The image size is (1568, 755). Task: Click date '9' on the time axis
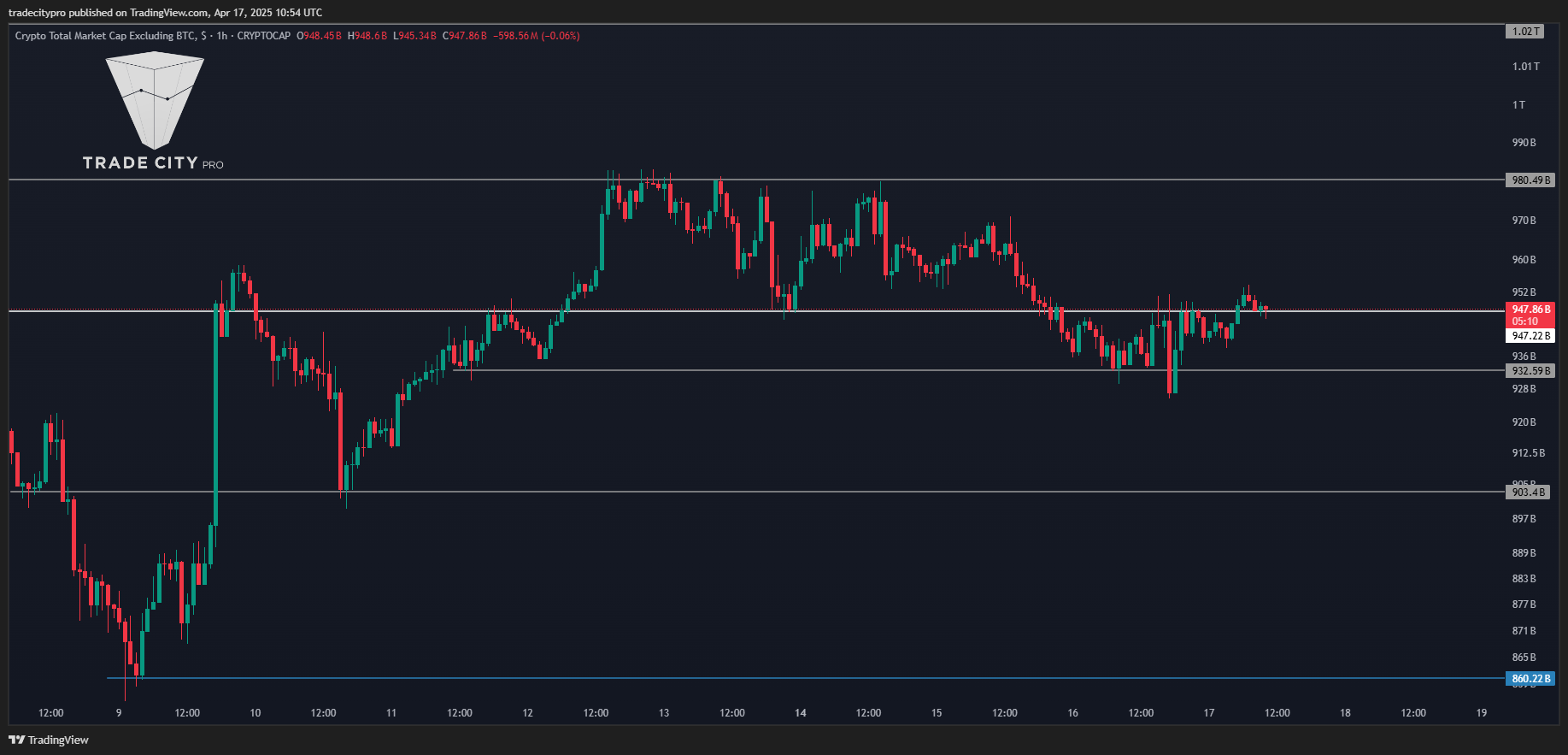[119, 713]
